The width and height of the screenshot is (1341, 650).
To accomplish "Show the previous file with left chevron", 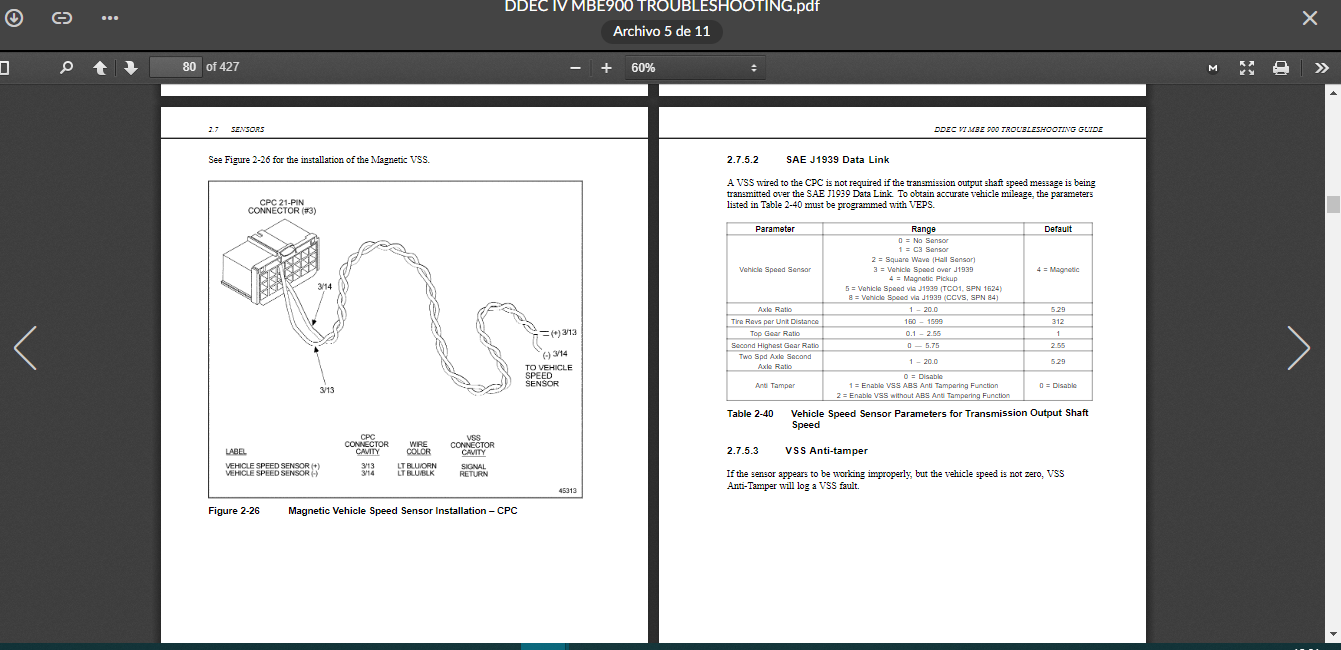I will (25, 347).
